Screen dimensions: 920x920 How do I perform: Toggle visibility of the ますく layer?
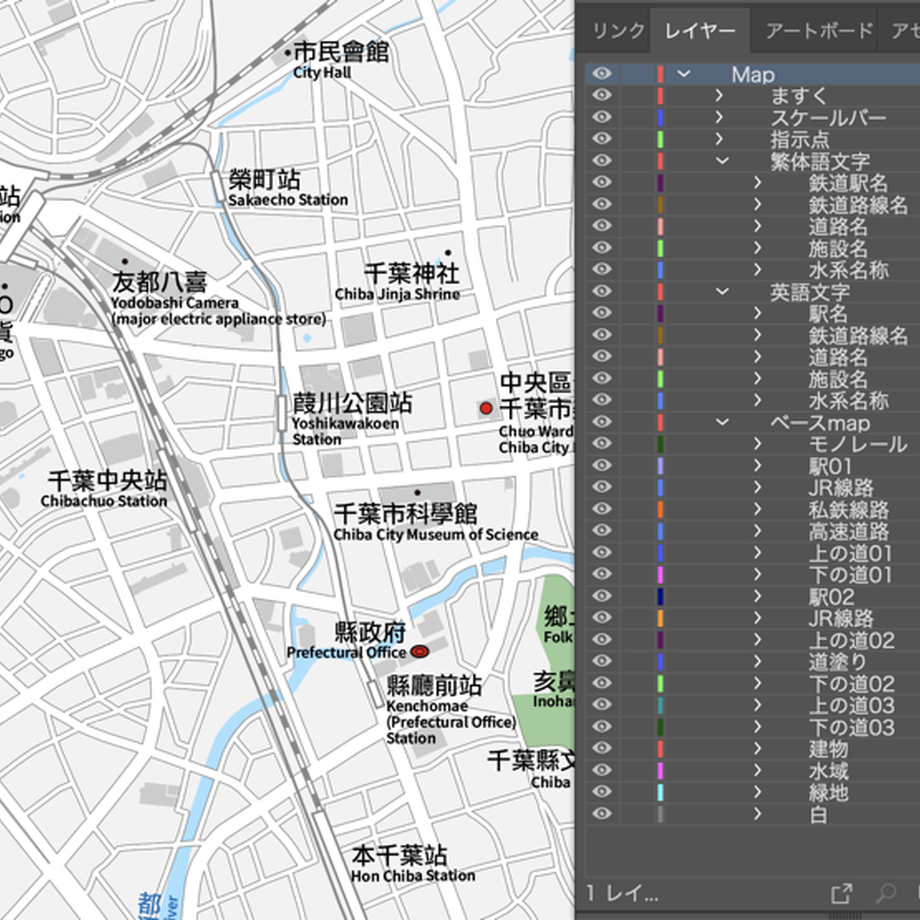click(602, 95)
